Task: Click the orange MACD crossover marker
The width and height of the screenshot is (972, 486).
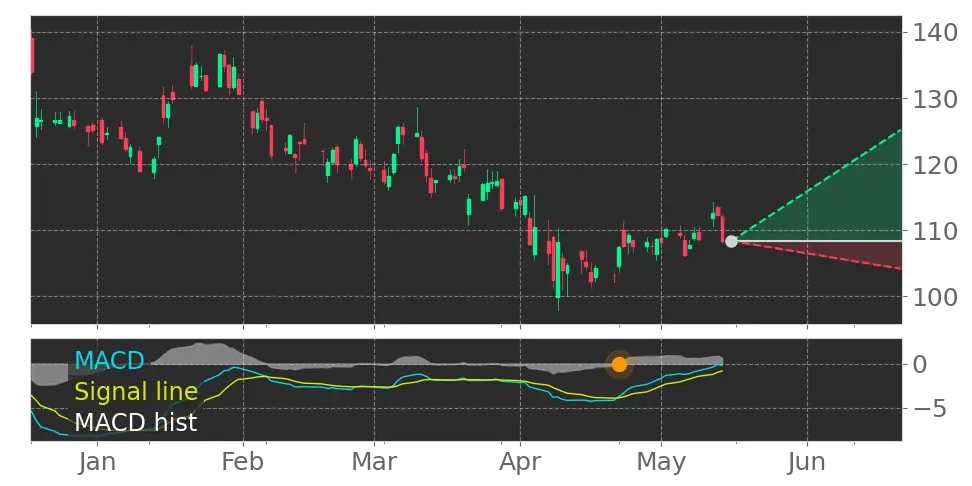Action: point(619,364)
